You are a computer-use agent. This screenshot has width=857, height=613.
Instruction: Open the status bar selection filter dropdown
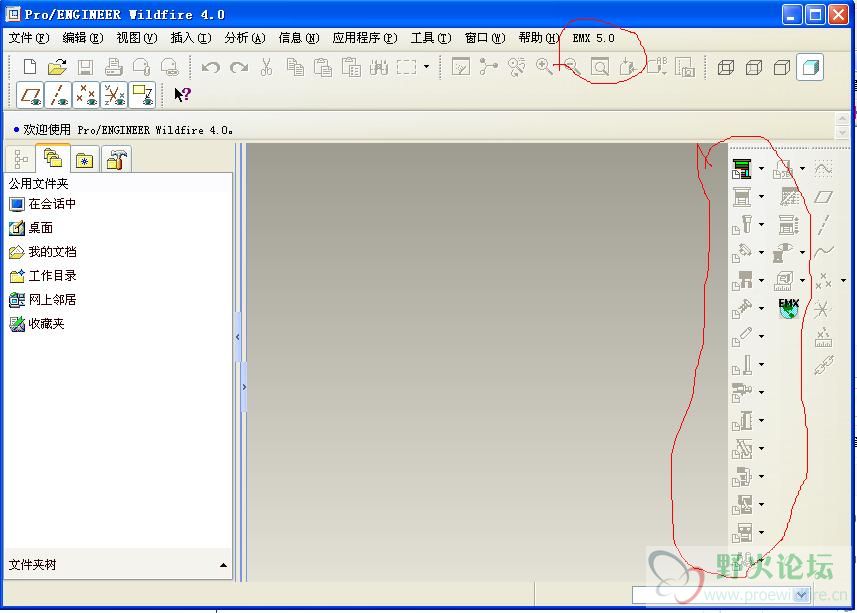click(x=801, y=595)
